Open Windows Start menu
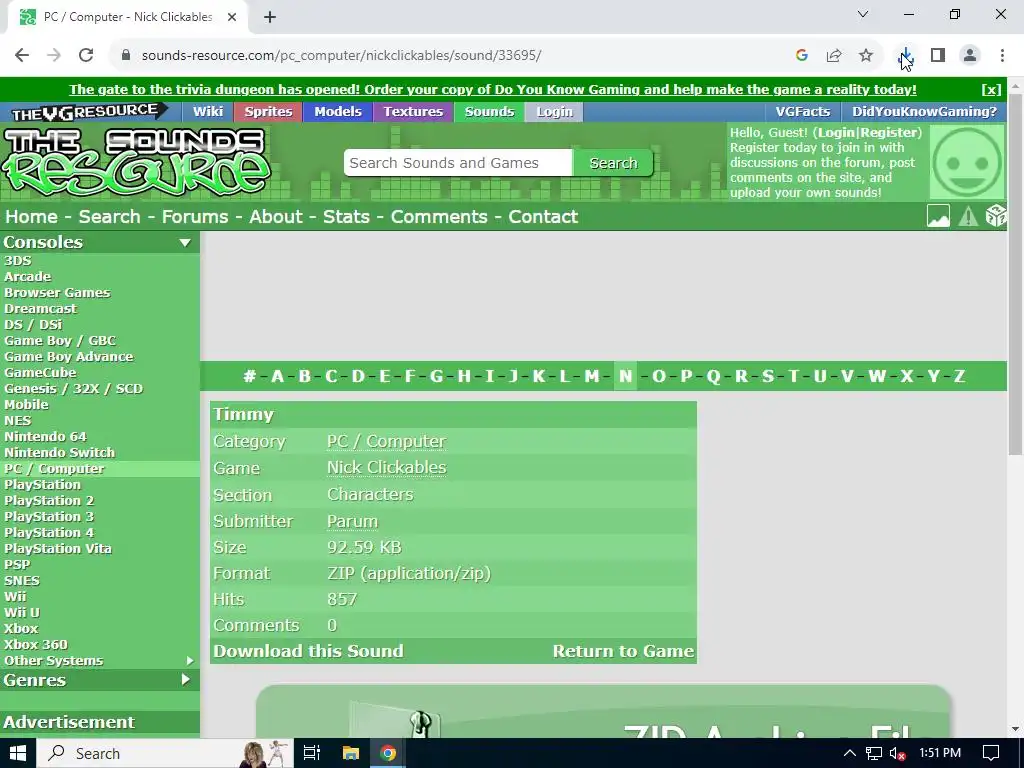Screen dimensions: 1024x768 (18, 754)
